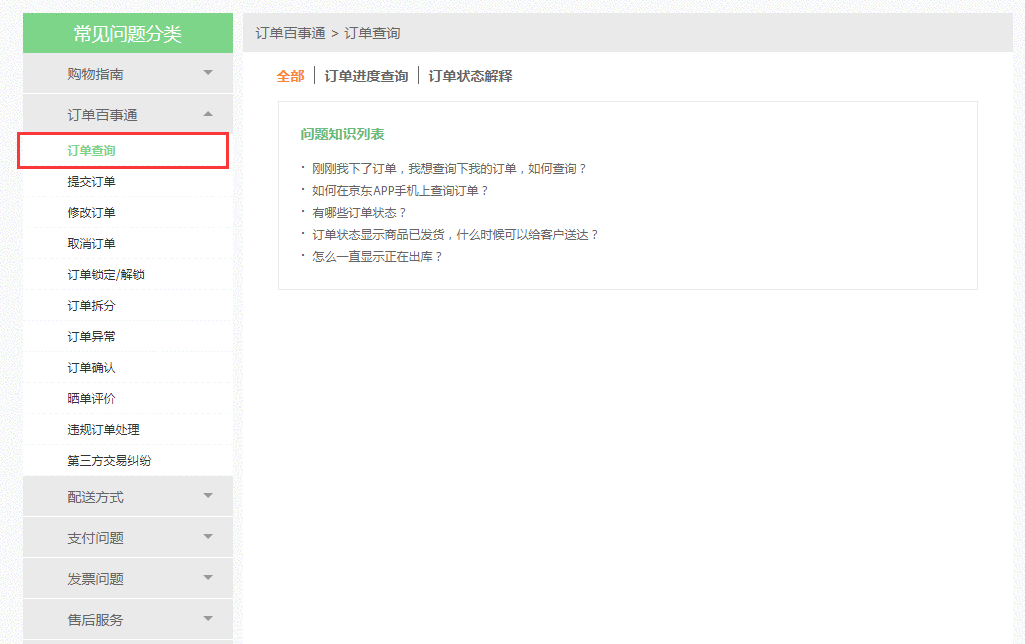Image resolution: width=1025 pixels, height=644 pixels.
Task: Open question 如何在京东APP手机上查询订单
Action: click(400, 191)
